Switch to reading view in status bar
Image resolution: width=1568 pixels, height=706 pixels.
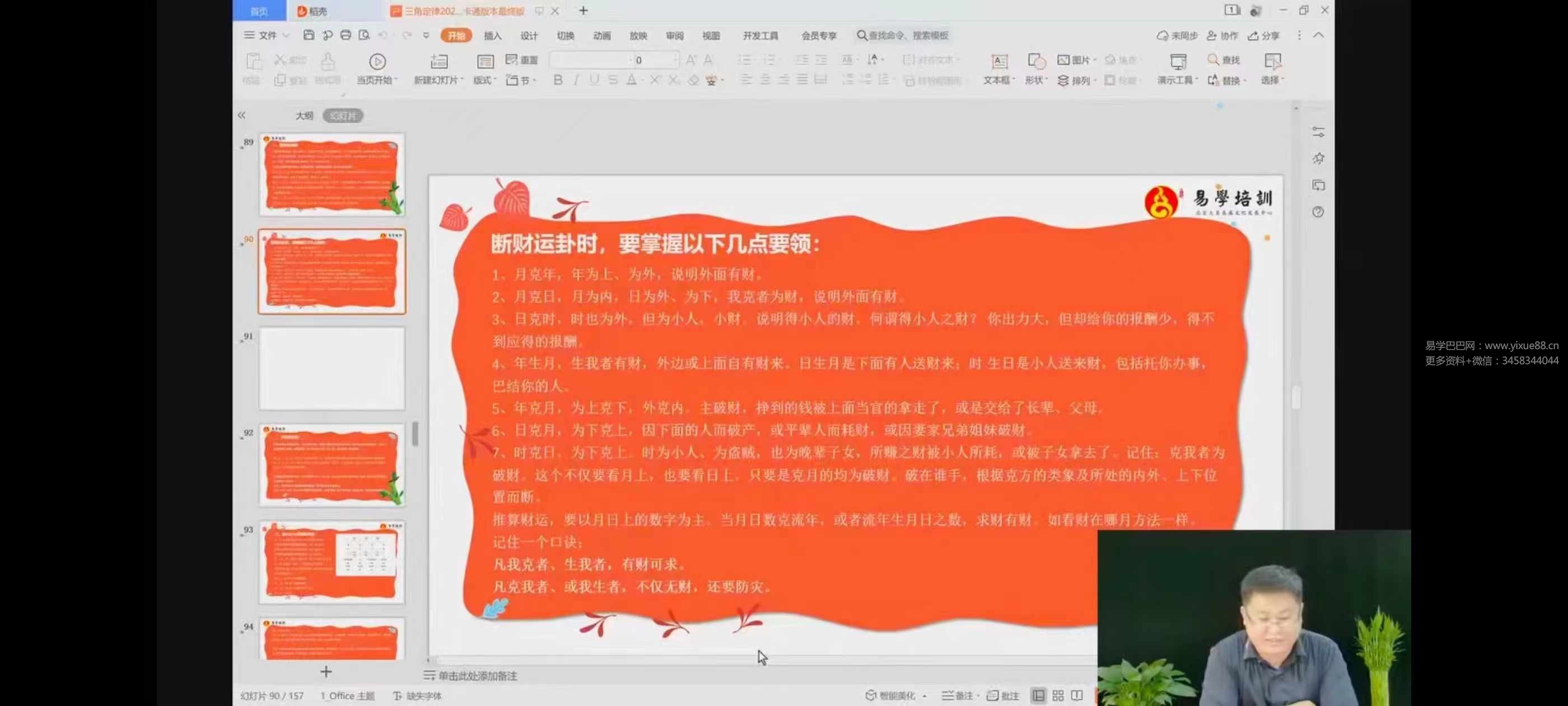pyautogui.click(x=1077, y=695)
